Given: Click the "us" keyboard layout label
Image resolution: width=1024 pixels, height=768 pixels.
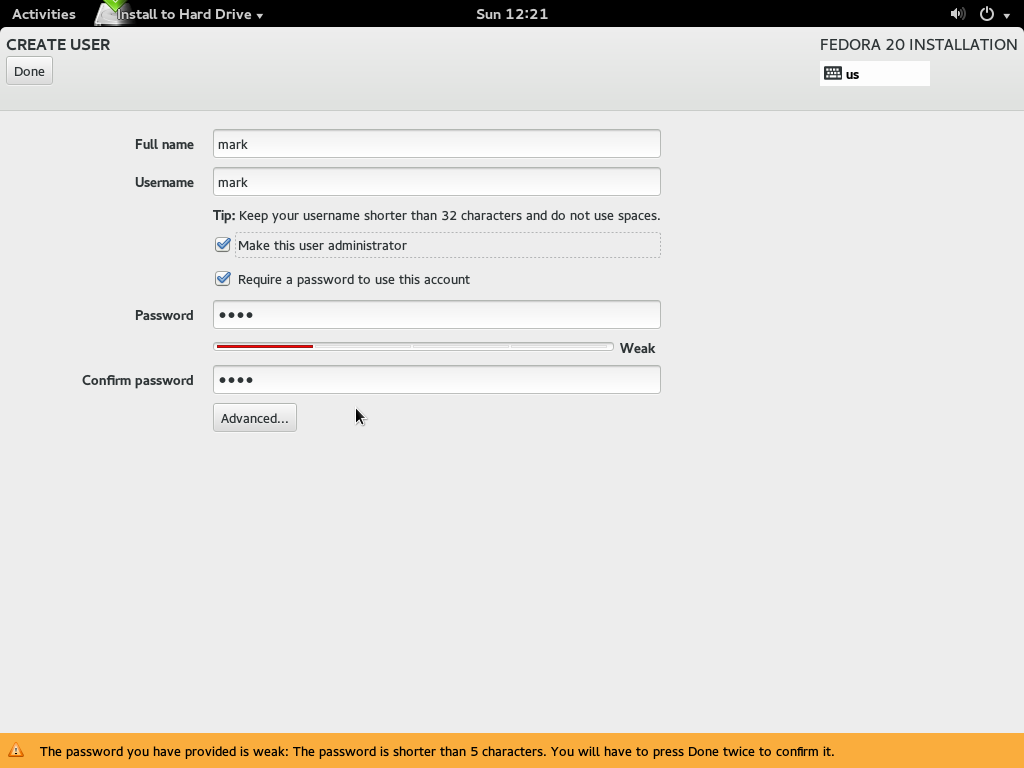Looking at the screenshot, I should (853, 74).
